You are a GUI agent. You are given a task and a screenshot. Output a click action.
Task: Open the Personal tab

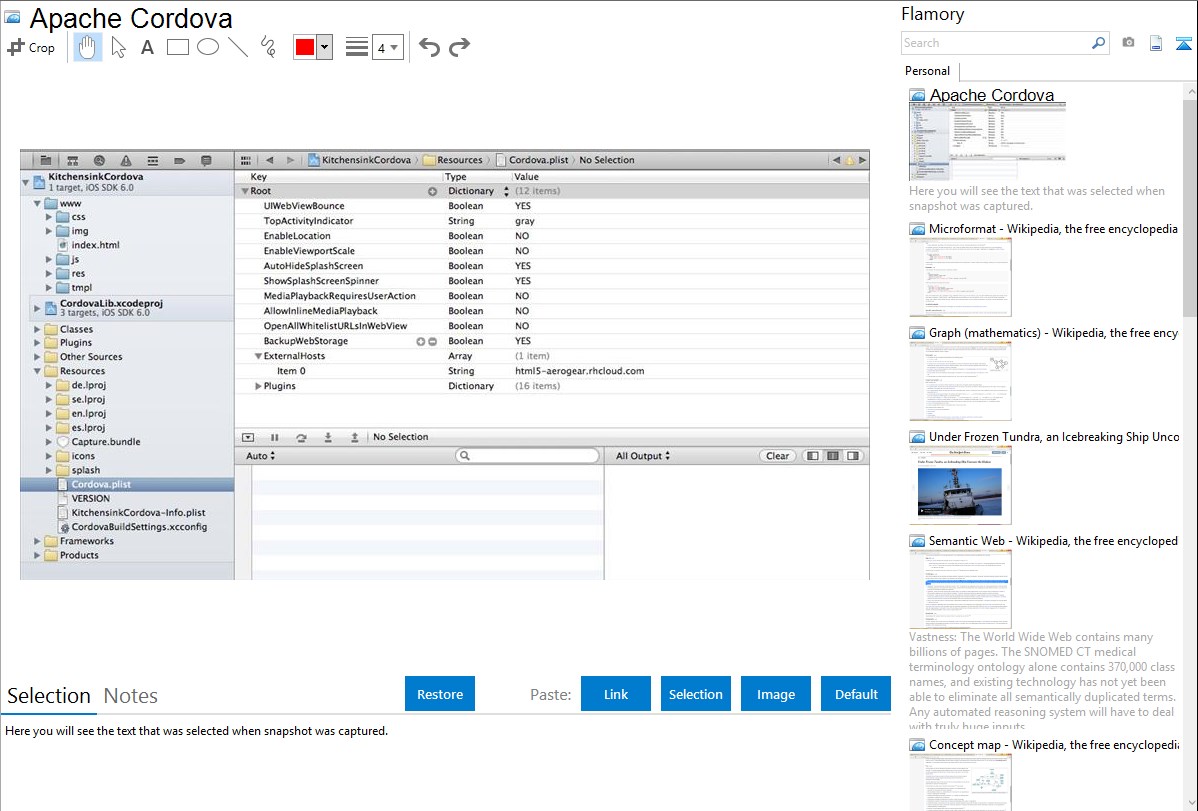[x=927, y=71]
